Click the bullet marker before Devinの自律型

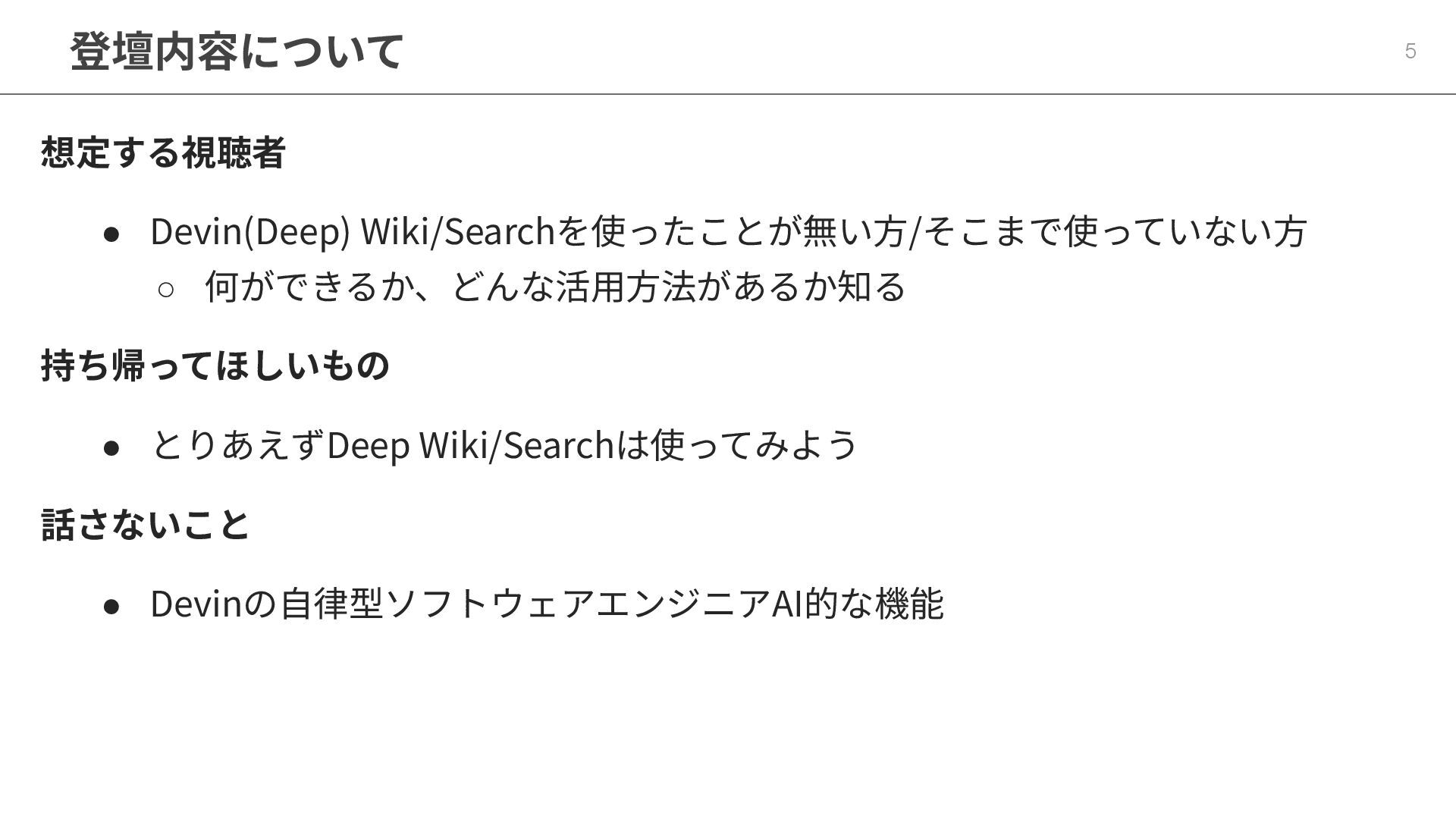[111, 607]
